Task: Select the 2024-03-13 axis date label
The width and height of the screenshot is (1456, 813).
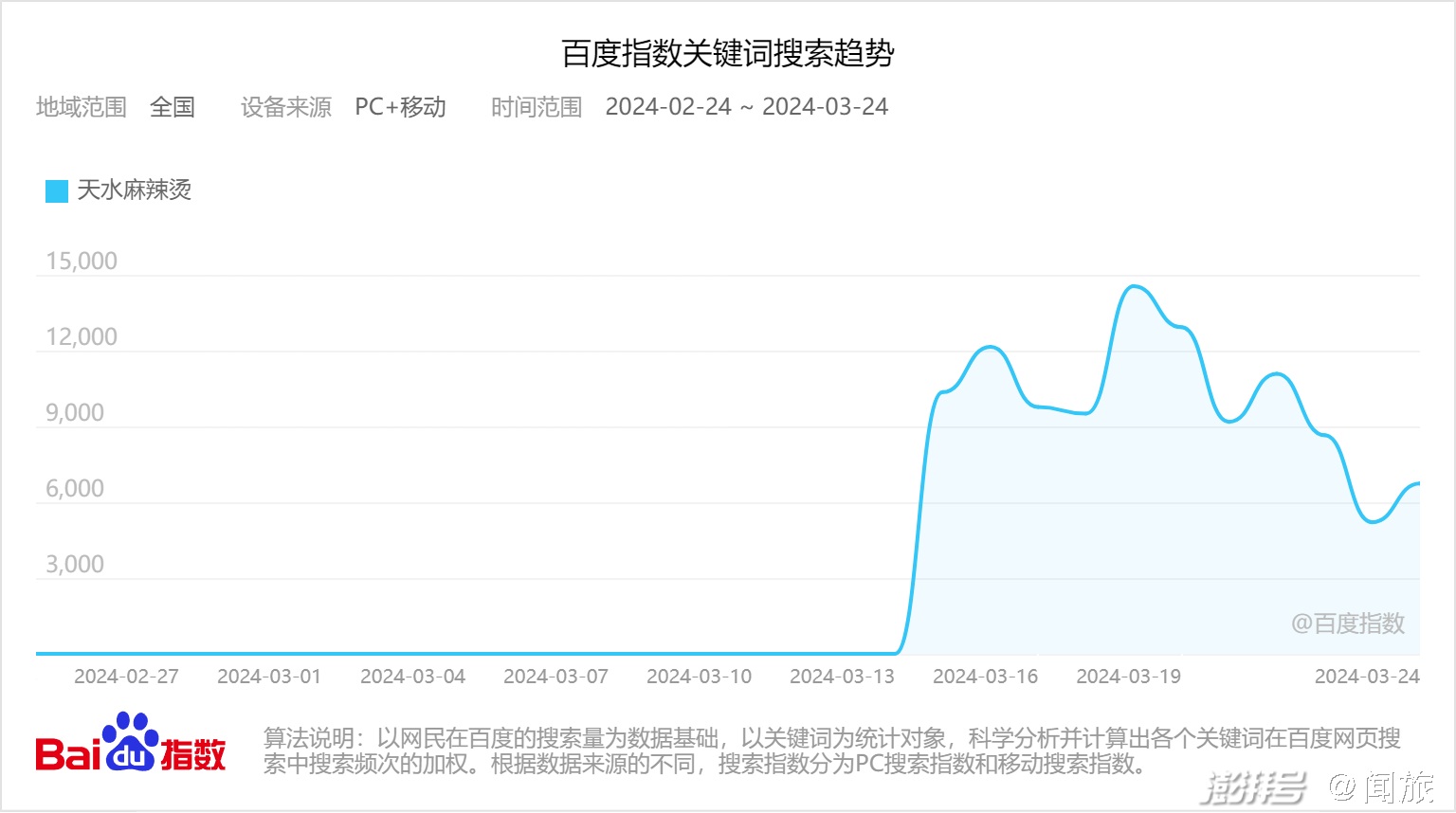Action: (842, 677)
